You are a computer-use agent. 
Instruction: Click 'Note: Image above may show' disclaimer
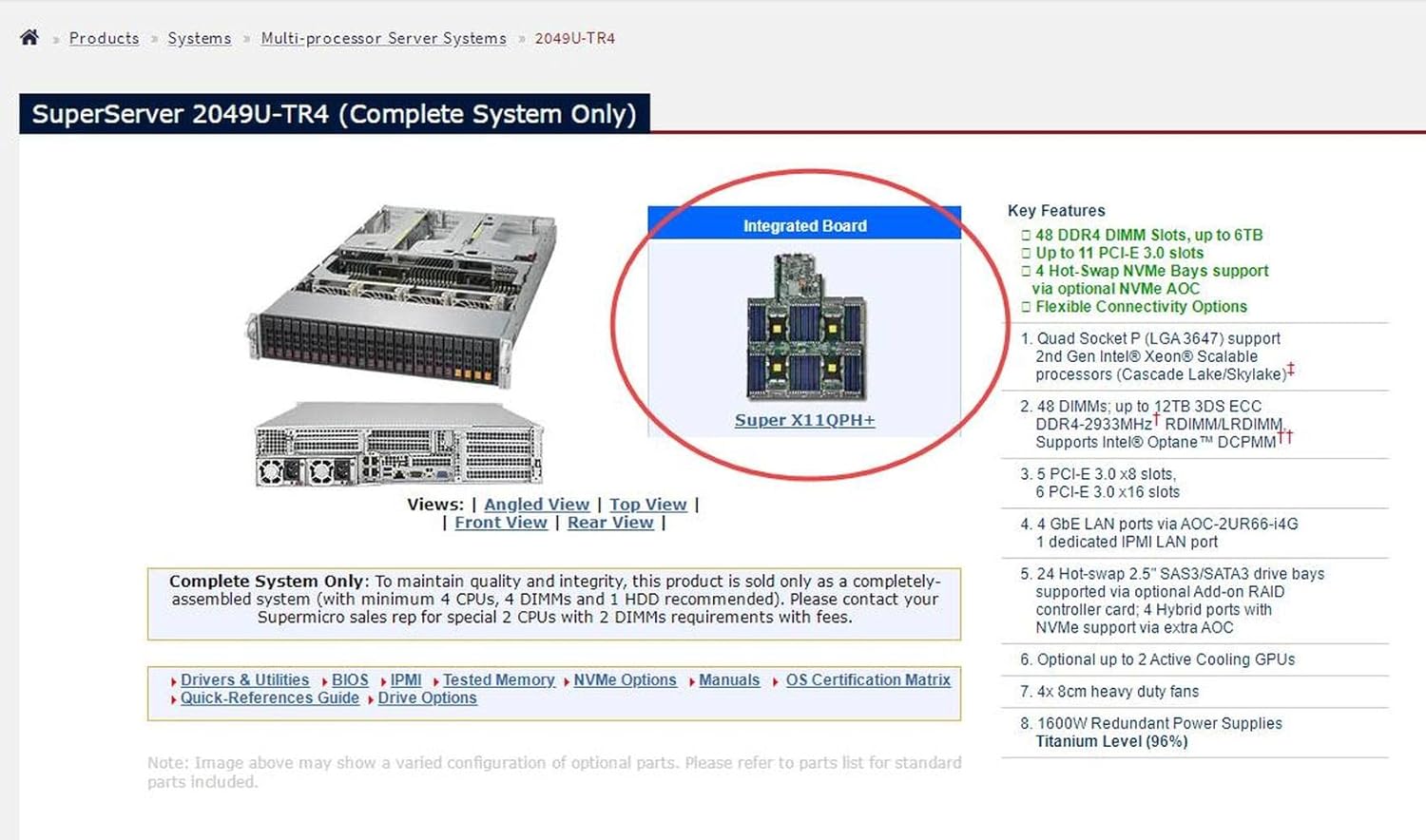coord(554,772)
